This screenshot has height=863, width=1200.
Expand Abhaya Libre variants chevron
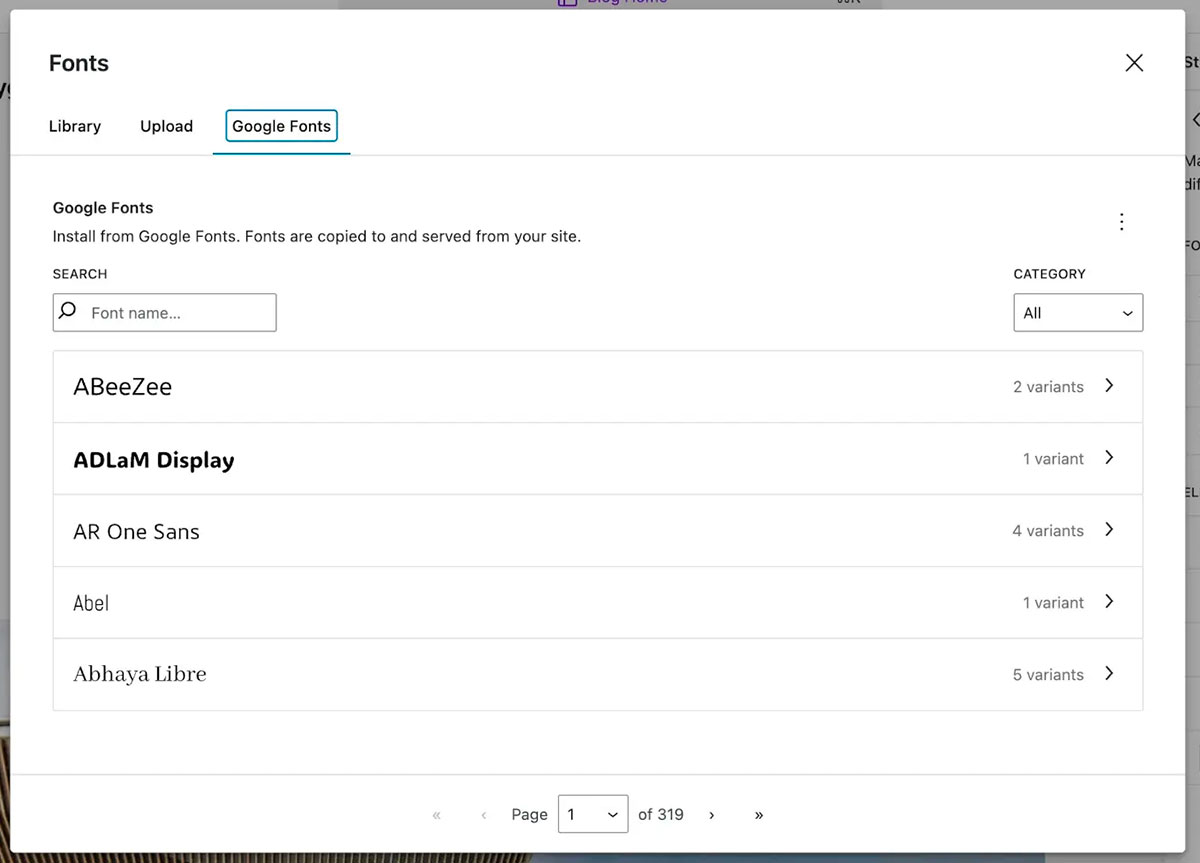[x=1109, y=674]
